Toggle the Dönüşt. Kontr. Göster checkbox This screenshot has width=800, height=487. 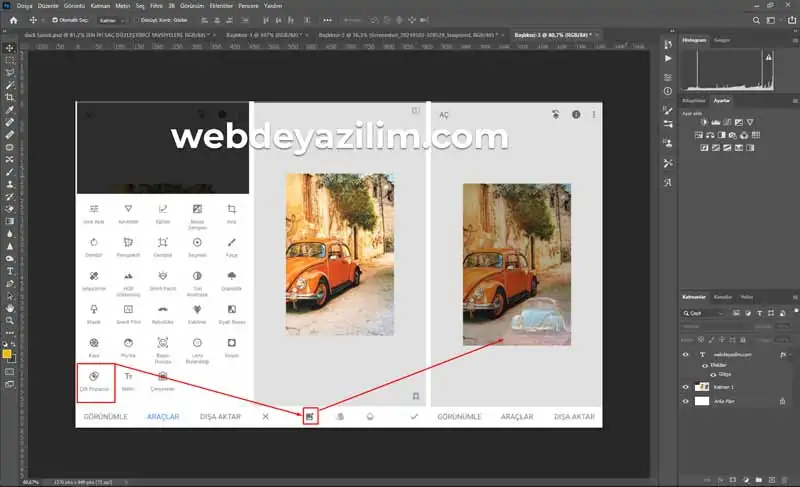(137, 20)
